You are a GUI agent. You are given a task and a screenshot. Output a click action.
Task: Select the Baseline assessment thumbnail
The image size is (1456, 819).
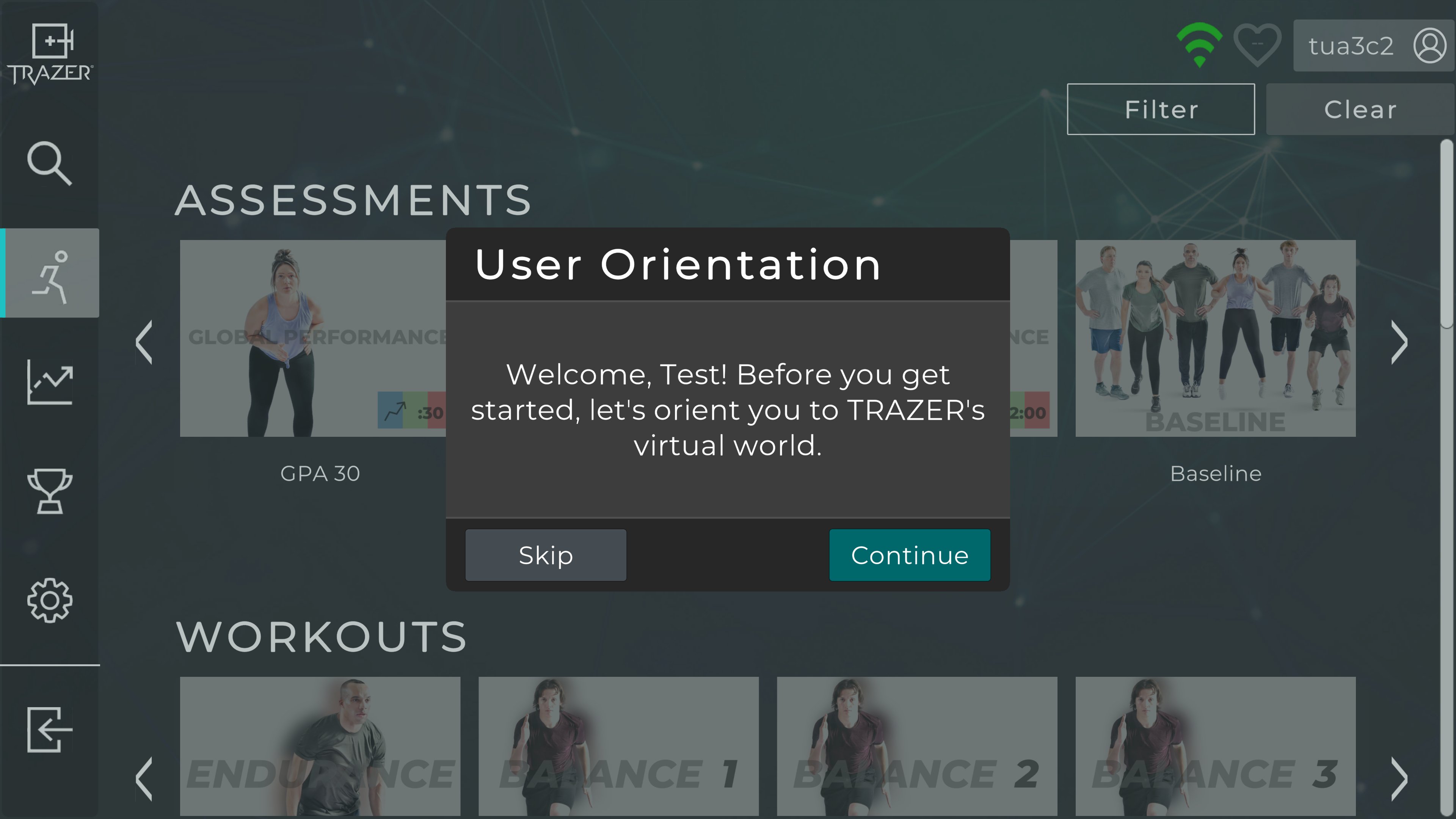pos(1215,338)
